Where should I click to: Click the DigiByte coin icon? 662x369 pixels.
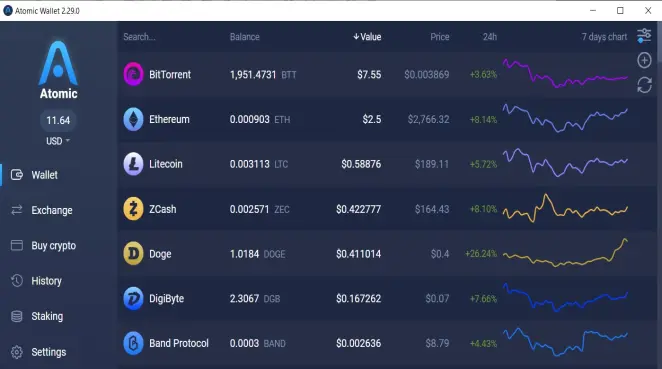(x=133, y=298)
